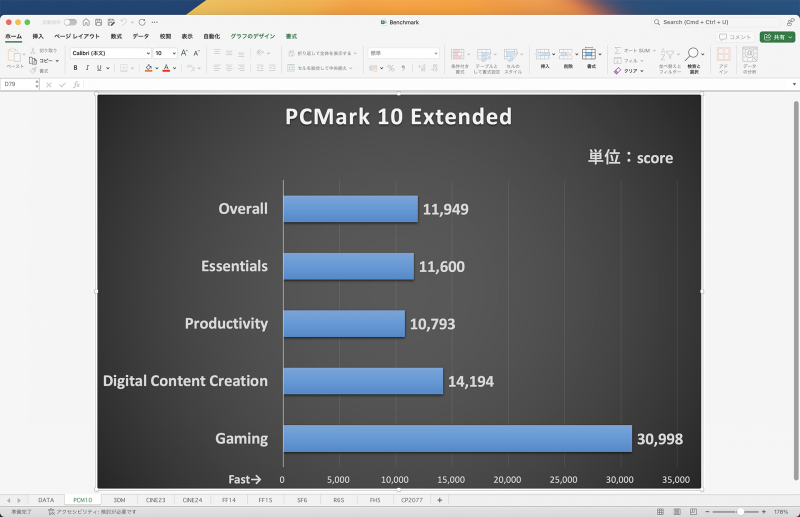Add a new sheet with plus button
The image size is (800, 517).
tap(440, 500)
